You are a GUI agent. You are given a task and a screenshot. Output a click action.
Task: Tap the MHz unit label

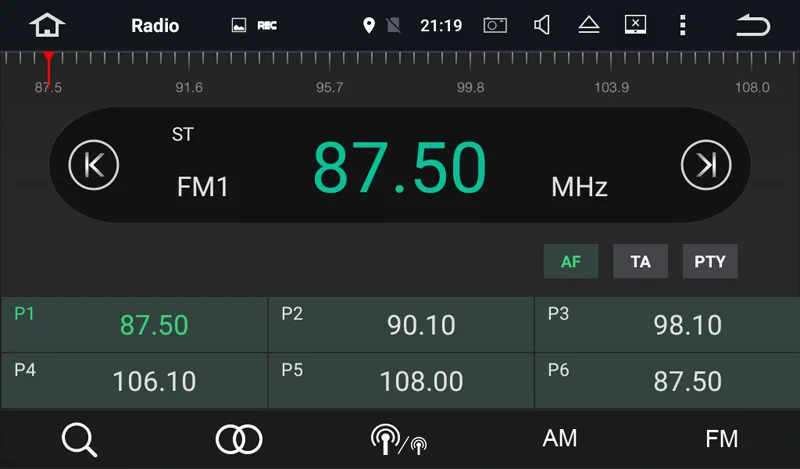coord(580,187)
